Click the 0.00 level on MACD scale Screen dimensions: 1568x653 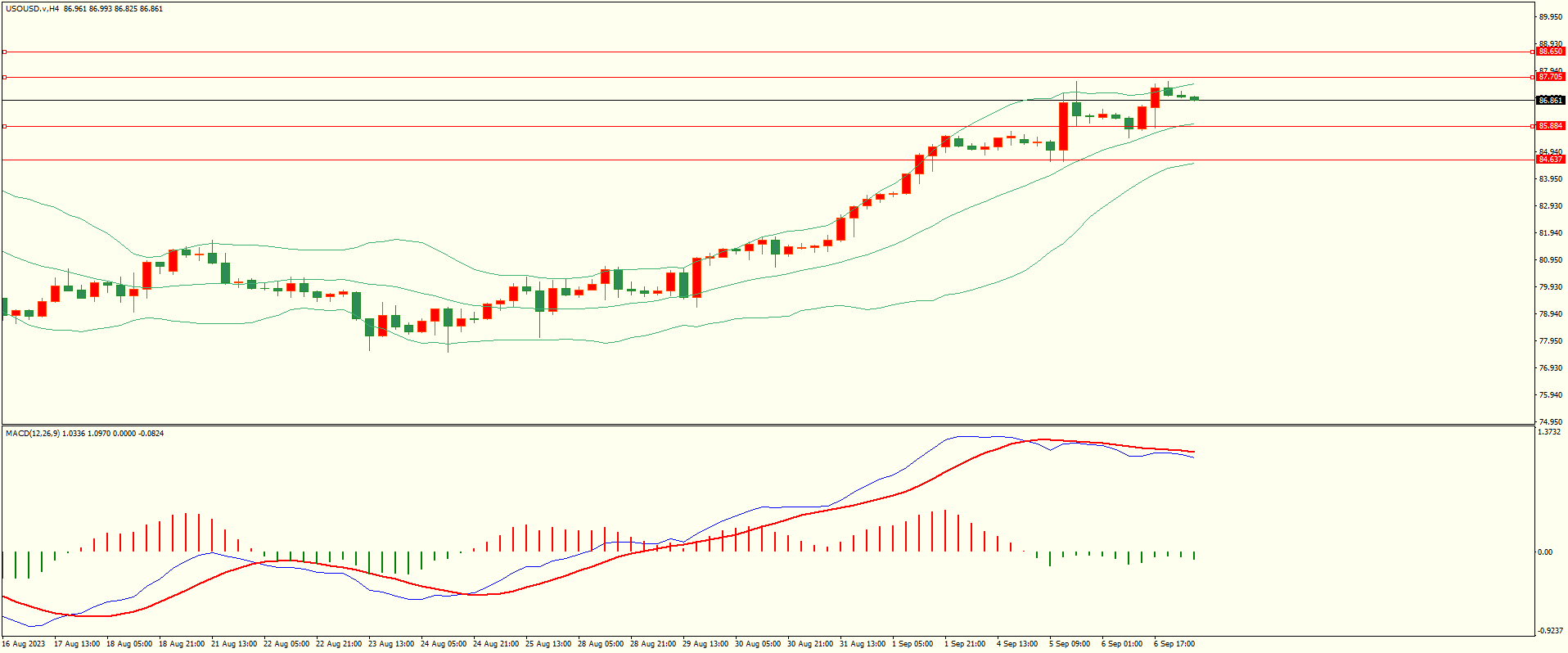pos(1544,552)
